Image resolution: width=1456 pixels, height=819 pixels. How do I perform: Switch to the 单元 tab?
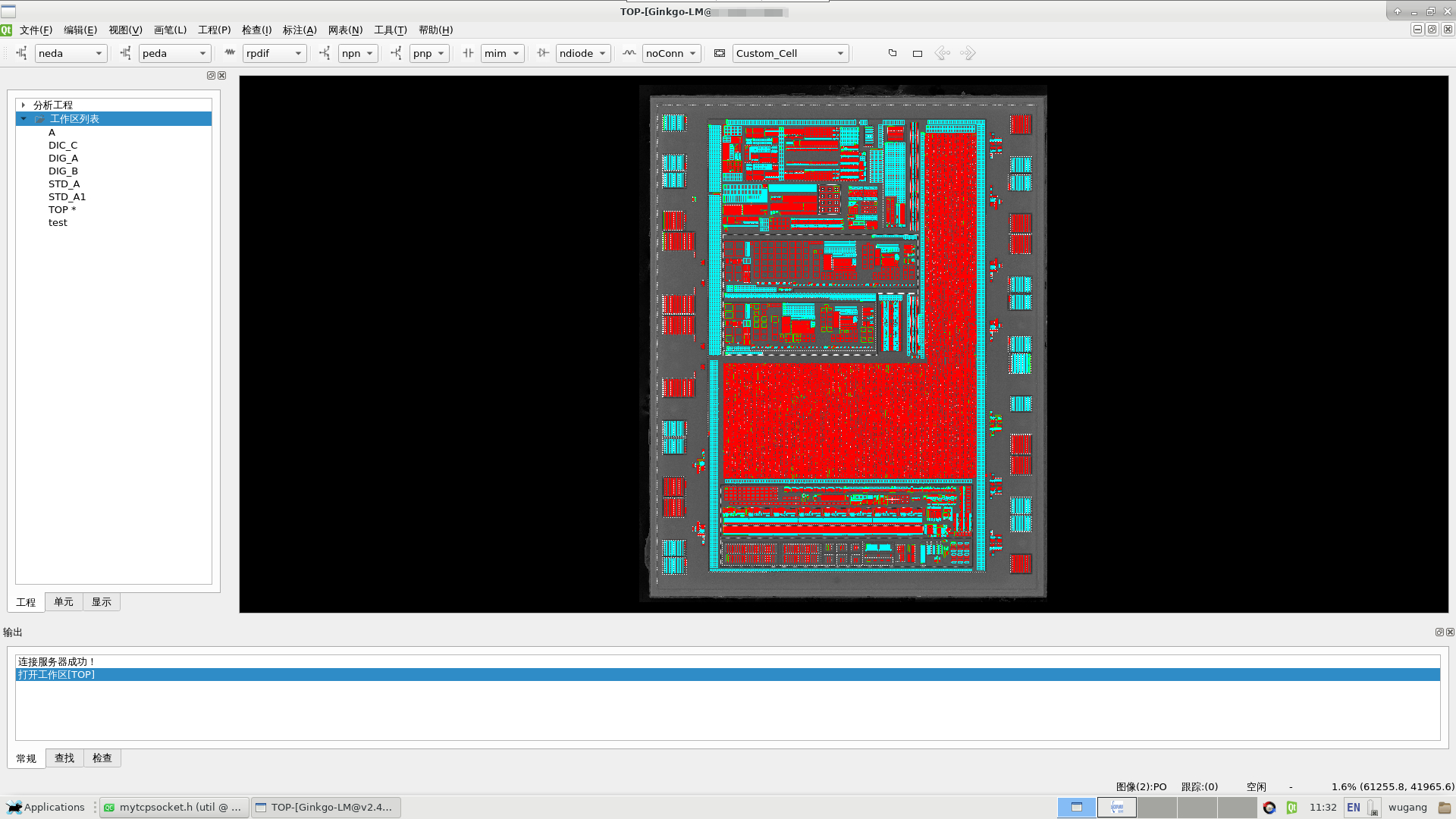tap(64, 602)
